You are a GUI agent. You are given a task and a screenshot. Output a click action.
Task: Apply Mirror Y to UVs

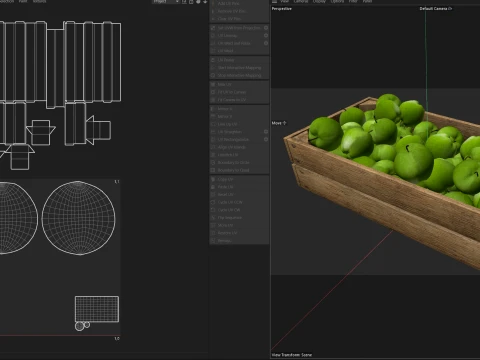[239, 117]
